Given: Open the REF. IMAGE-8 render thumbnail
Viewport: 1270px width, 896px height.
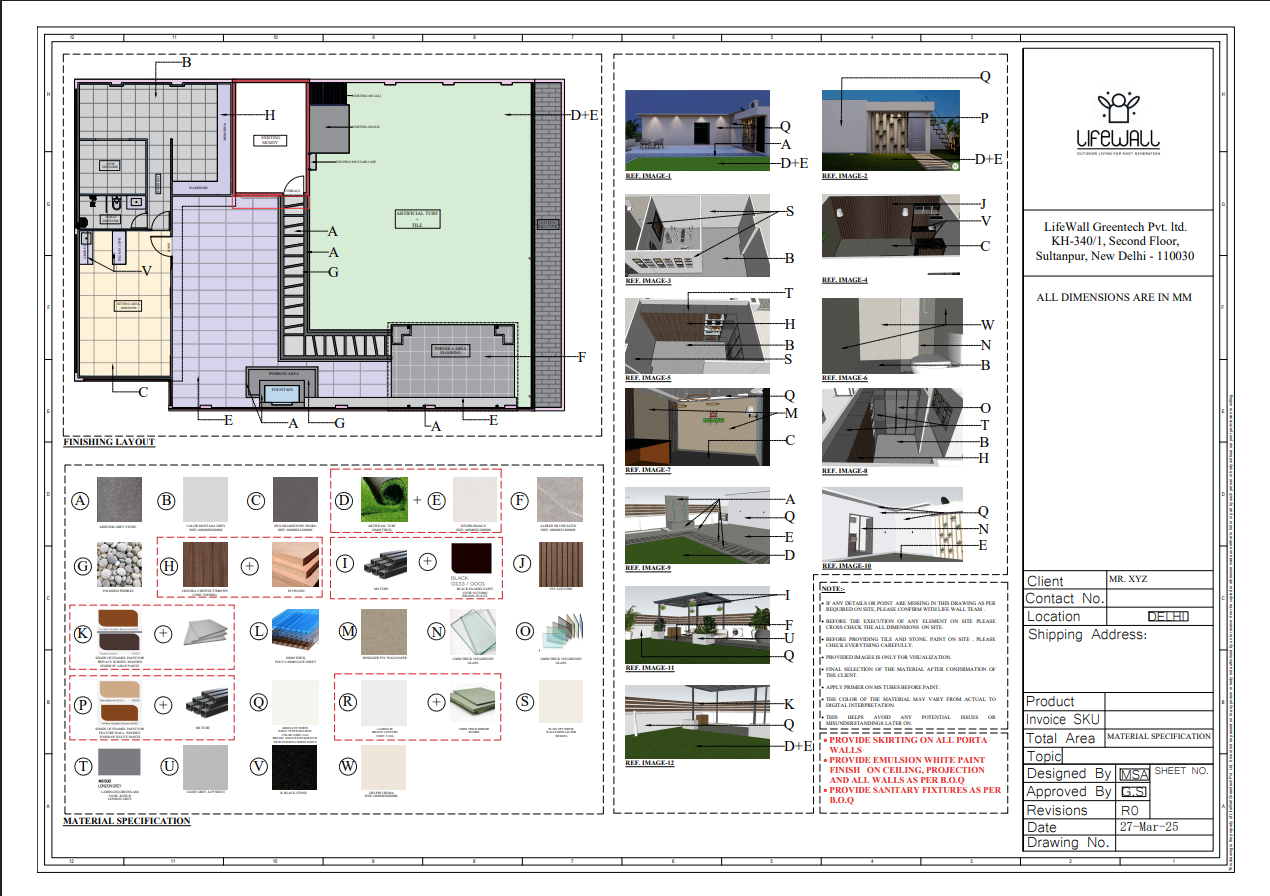Looking at the screenshot, I should coord(894,427).
